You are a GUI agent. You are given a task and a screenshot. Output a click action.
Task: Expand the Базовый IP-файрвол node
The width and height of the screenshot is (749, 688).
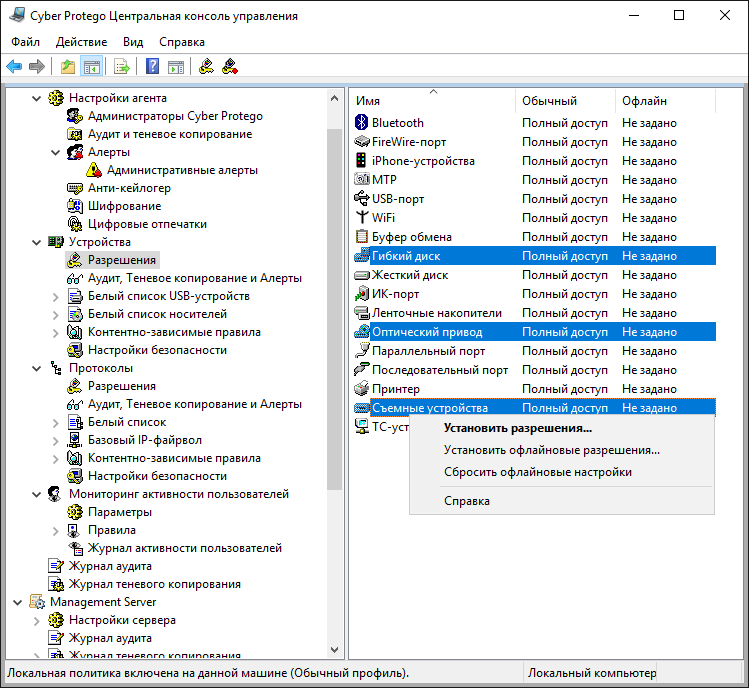click(55, 441)
